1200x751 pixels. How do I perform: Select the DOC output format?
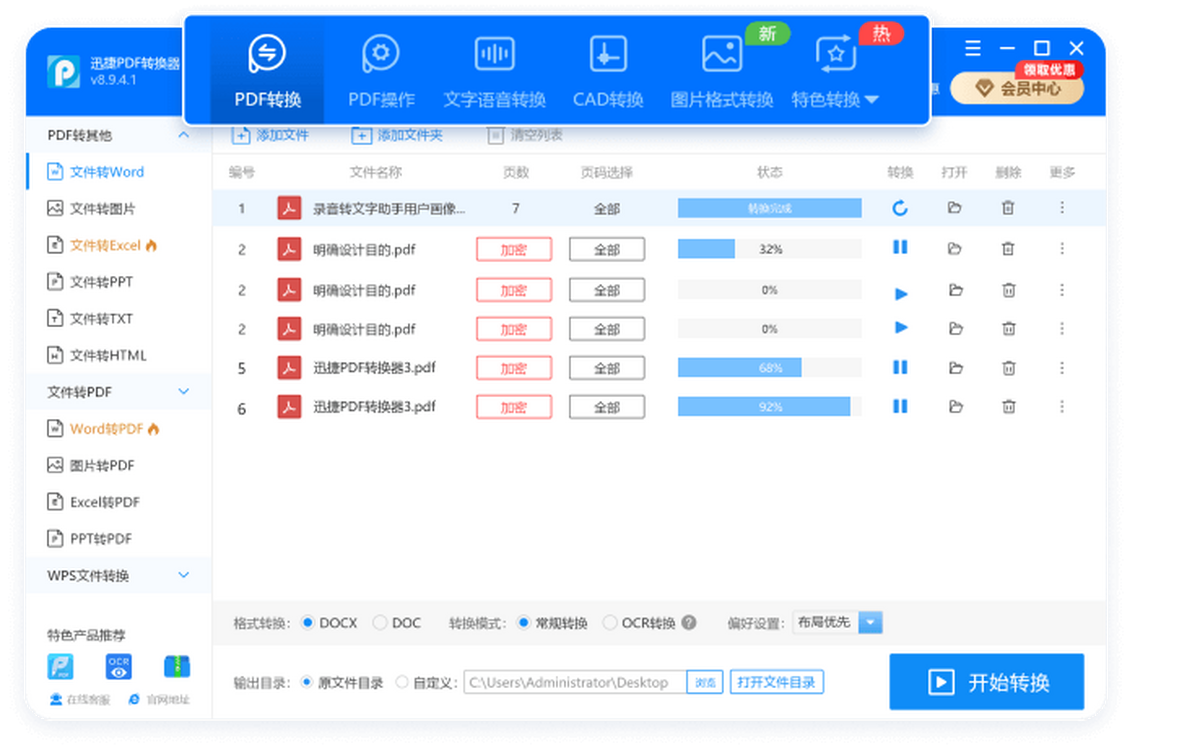point(379,622)
